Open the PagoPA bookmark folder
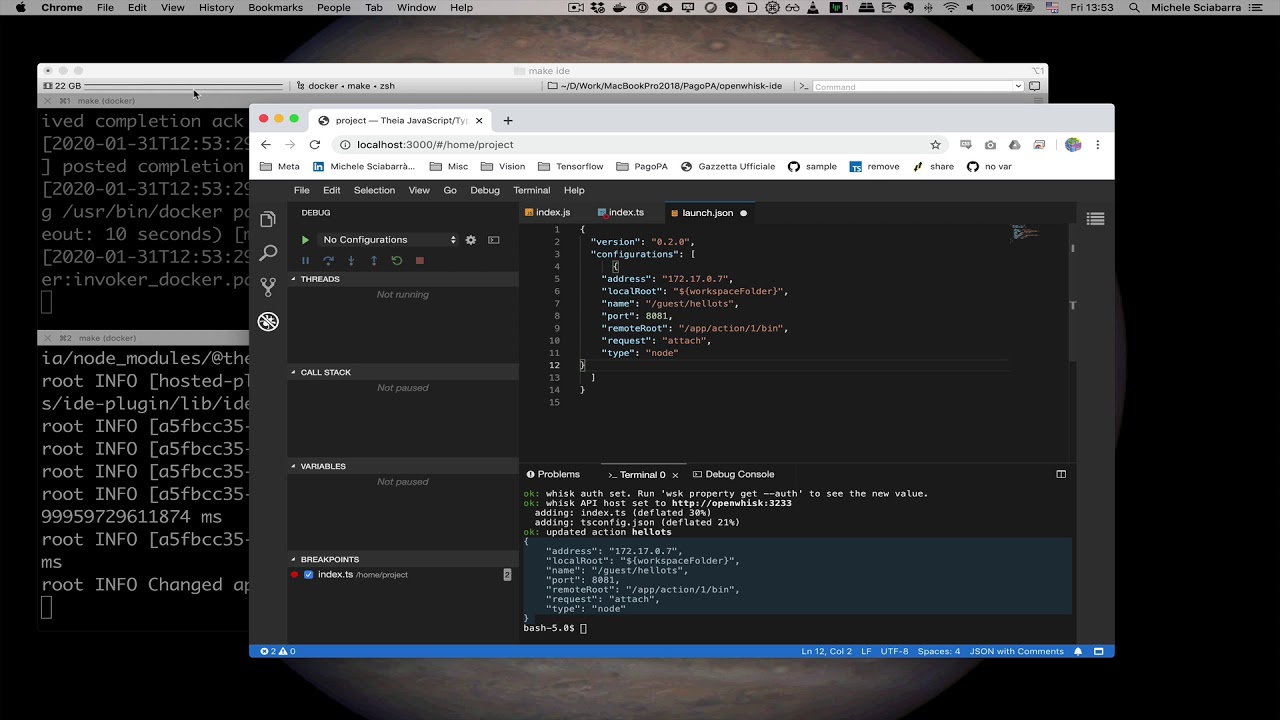This screenshot has height=720, width=1280. (x=642, y=167)
